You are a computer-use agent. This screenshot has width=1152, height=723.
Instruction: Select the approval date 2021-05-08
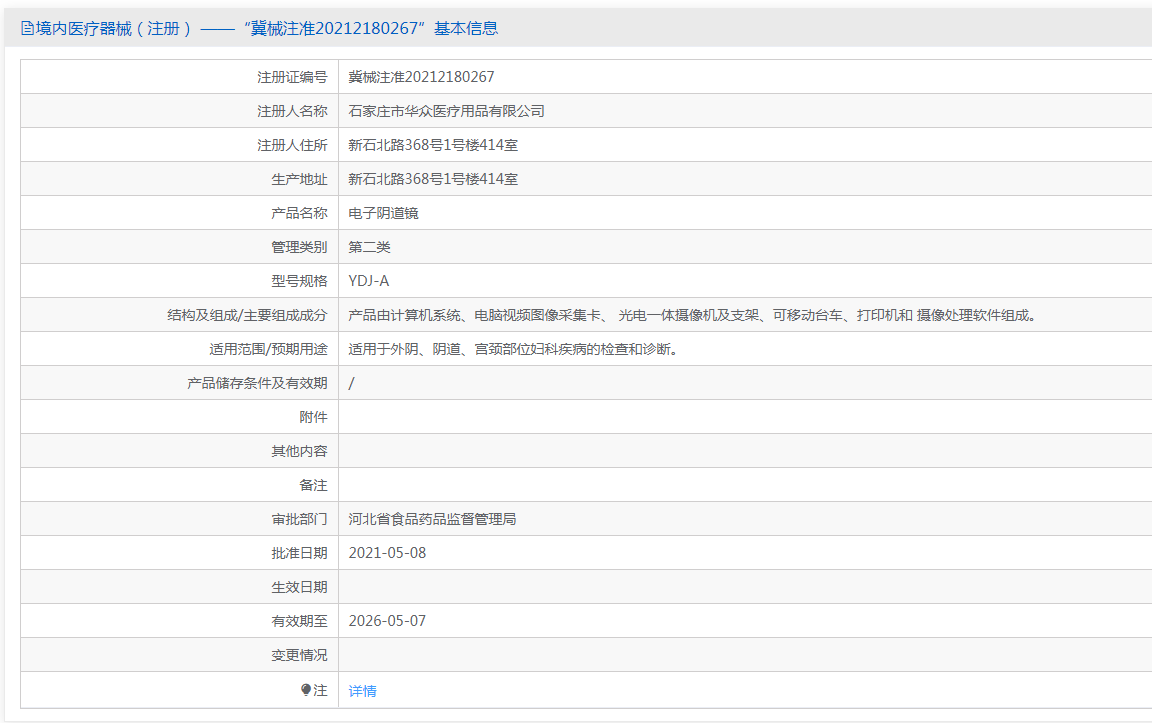click(387, 553)
